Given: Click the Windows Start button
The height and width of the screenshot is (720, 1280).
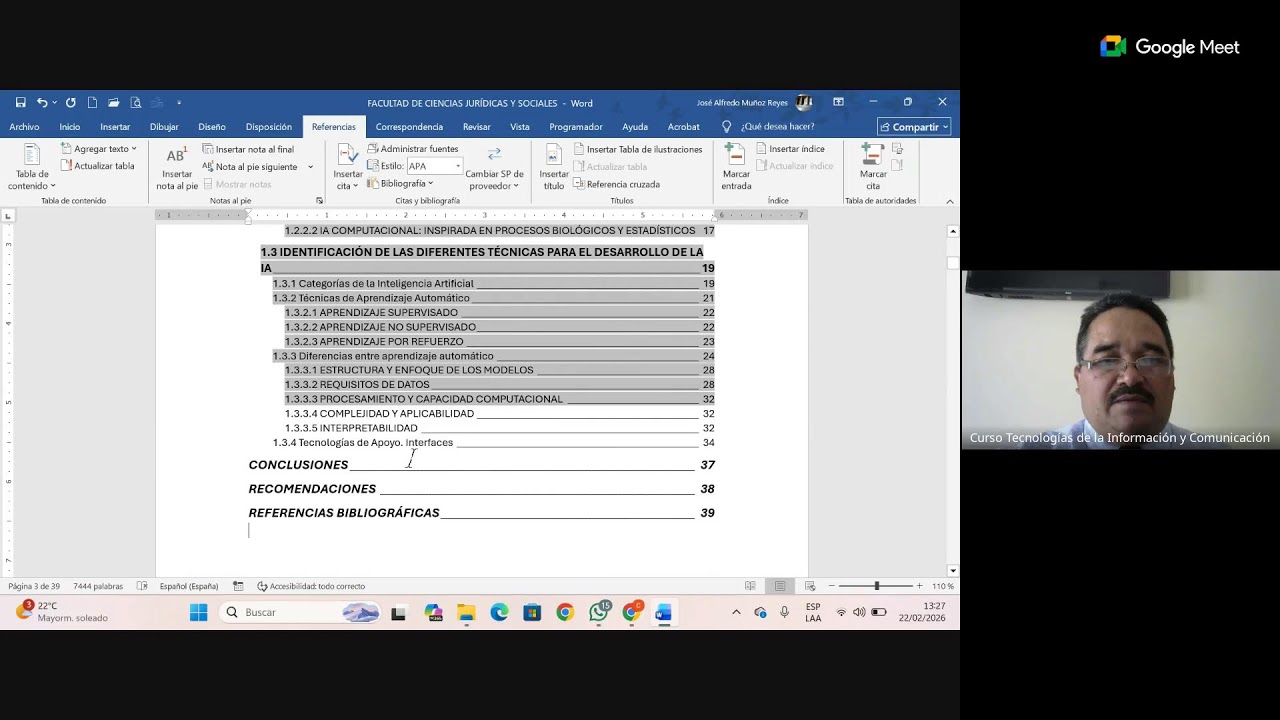Looking at the screenshot, I should tap(198, 612).
